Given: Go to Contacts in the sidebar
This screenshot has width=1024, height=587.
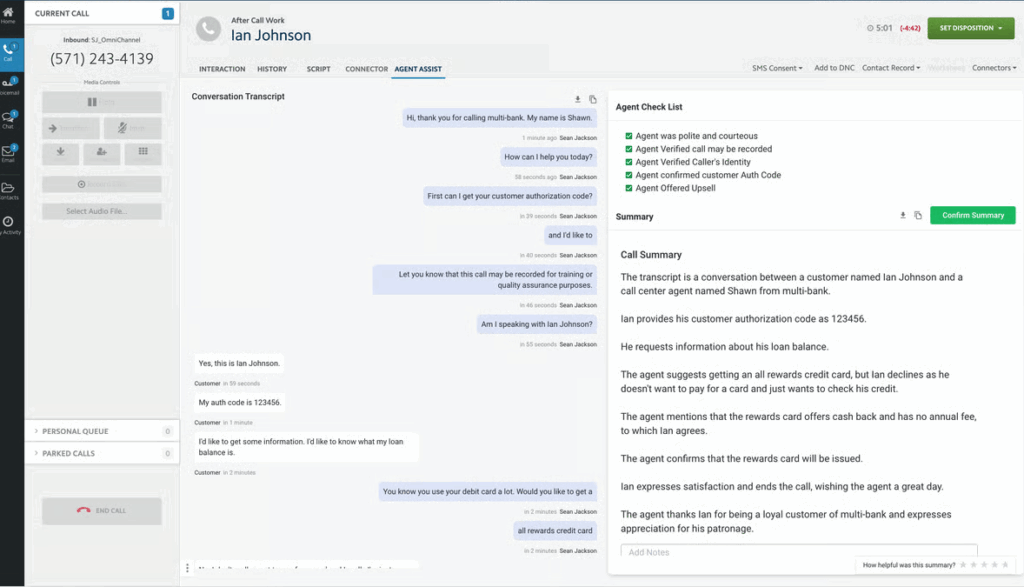Looking at the screenshot, I should click(x=11, y=190).
